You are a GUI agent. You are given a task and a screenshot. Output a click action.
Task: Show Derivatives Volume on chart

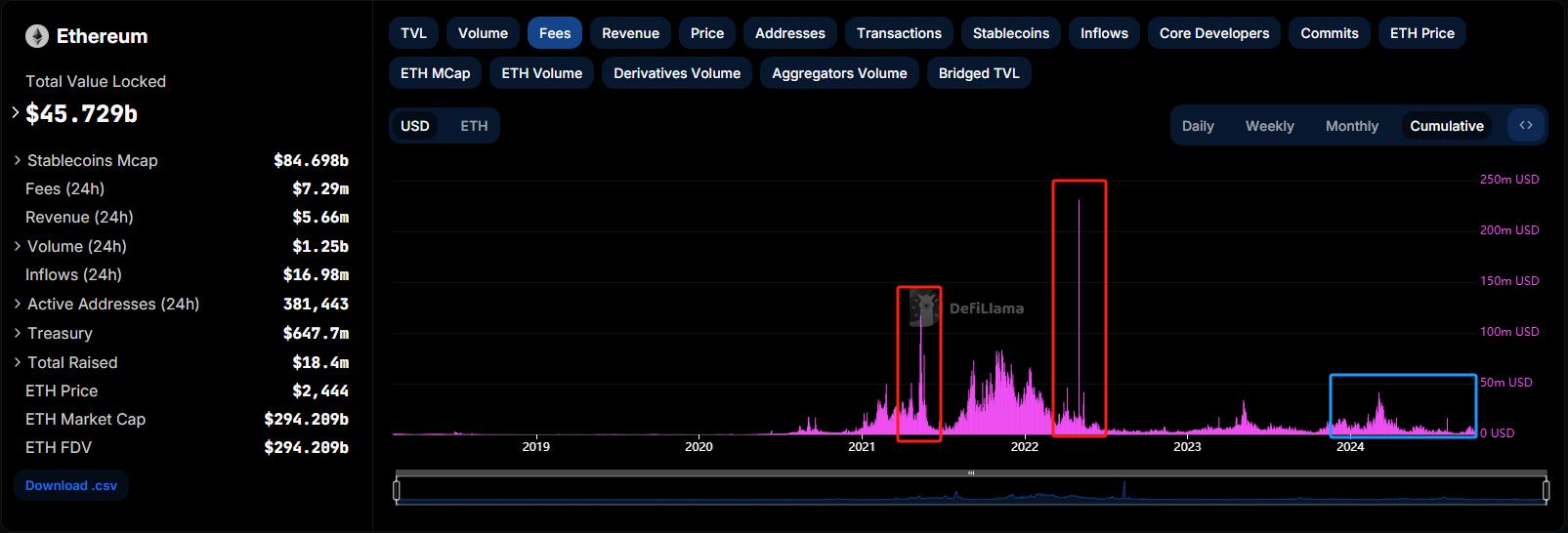[x=676, y=73]
